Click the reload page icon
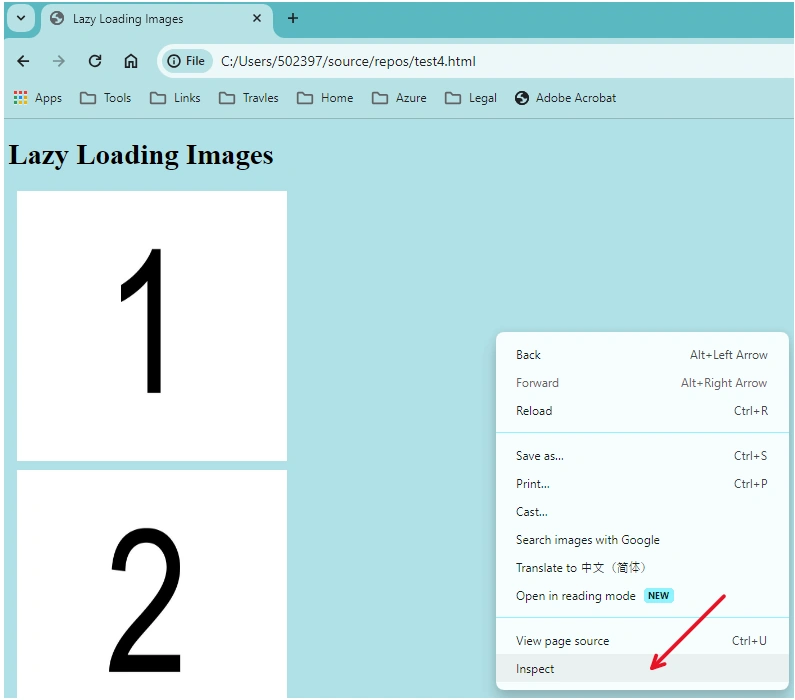The height and width of the screenshot is (700, 795). [95, 61]
